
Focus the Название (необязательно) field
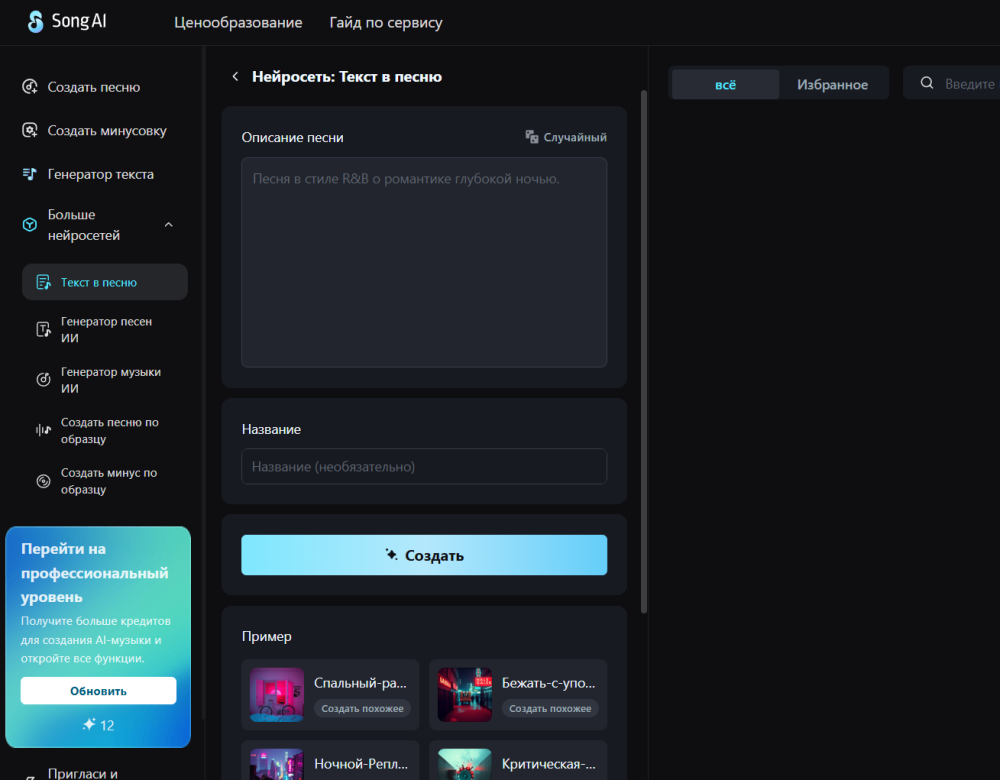click(x=424, y=466)
